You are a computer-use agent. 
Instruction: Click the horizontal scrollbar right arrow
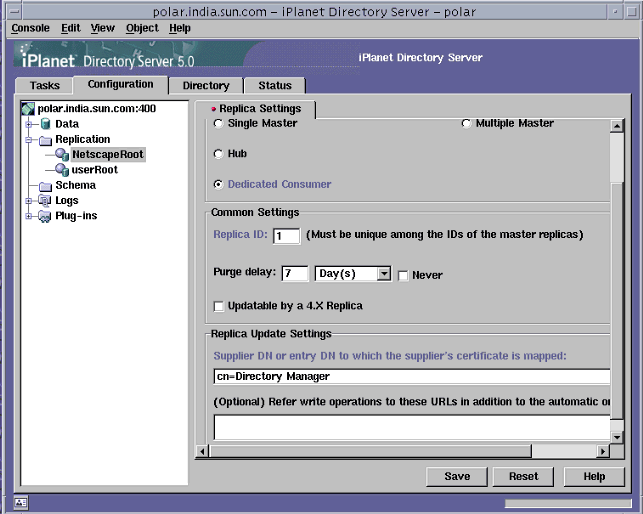coord(602,451)
